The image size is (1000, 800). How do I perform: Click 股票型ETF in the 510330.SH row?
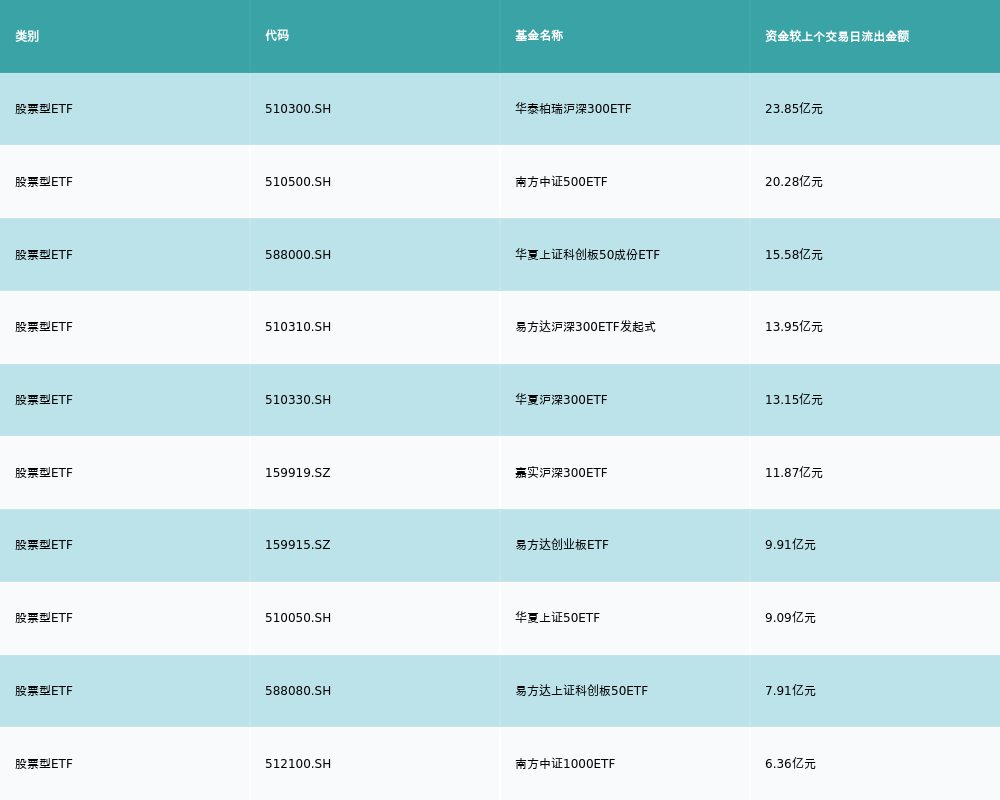click(44, 400)
